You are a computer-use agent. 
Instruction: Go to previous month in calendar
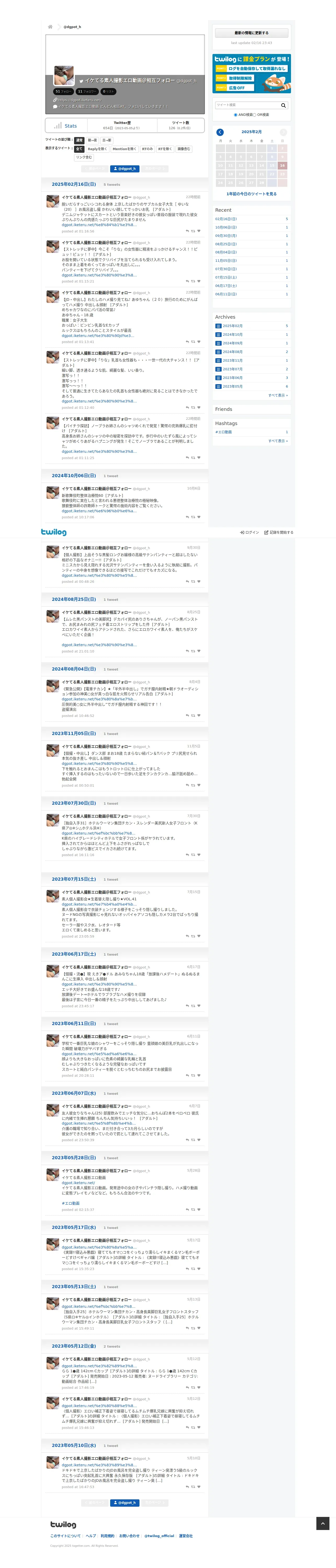coord(220,132)
